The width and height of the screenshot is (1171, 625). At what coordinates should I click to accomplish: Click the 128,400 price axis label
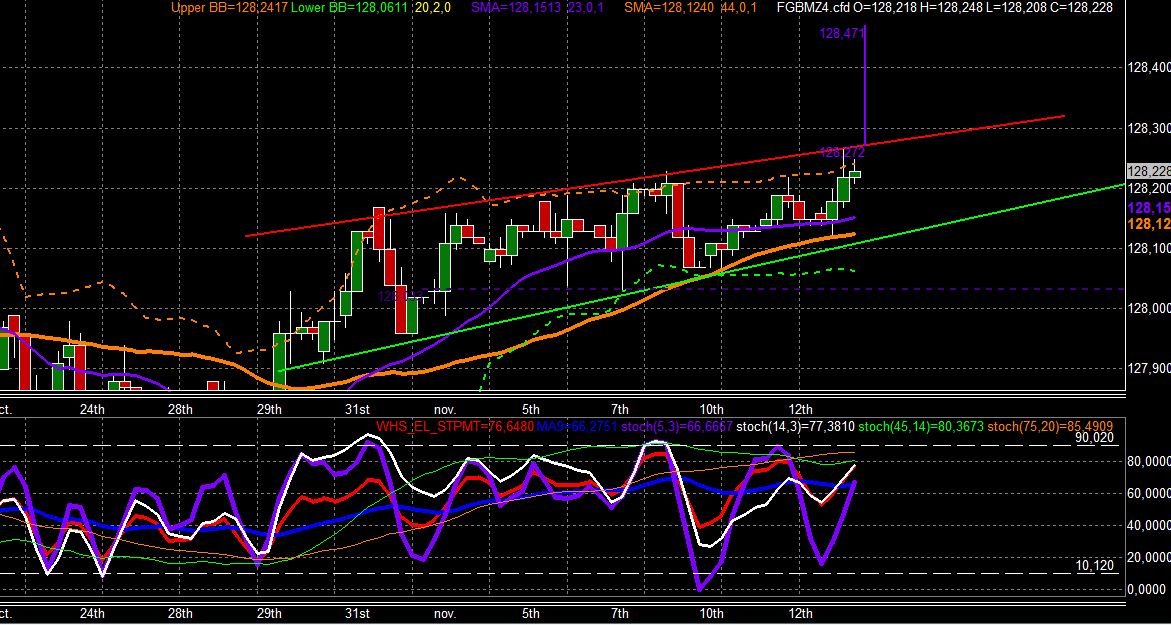[1149, 68]
